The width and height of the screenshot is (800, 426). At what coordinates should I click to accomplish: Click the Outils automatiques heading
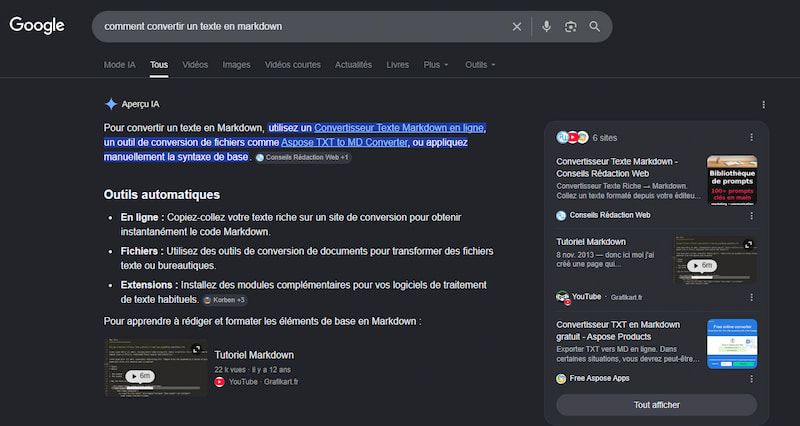click(162, 194)
